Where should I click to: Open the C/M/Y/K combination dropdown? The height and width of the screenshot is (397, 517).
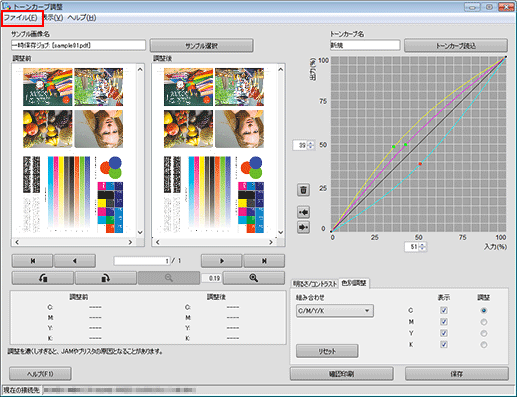coord(335,311)
